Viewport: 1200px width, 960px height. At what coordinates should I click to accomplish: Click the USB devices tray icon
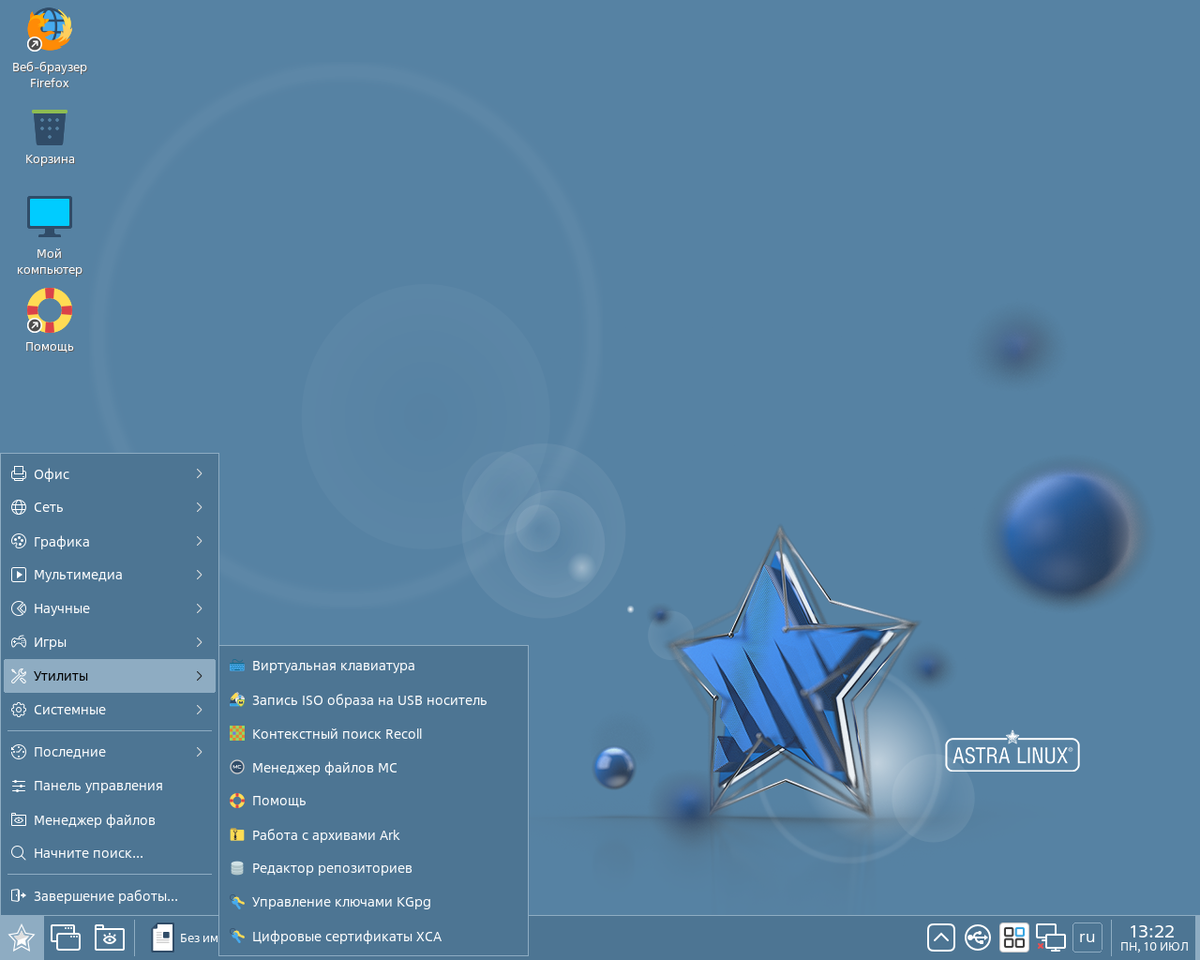(x=977, y=938)
